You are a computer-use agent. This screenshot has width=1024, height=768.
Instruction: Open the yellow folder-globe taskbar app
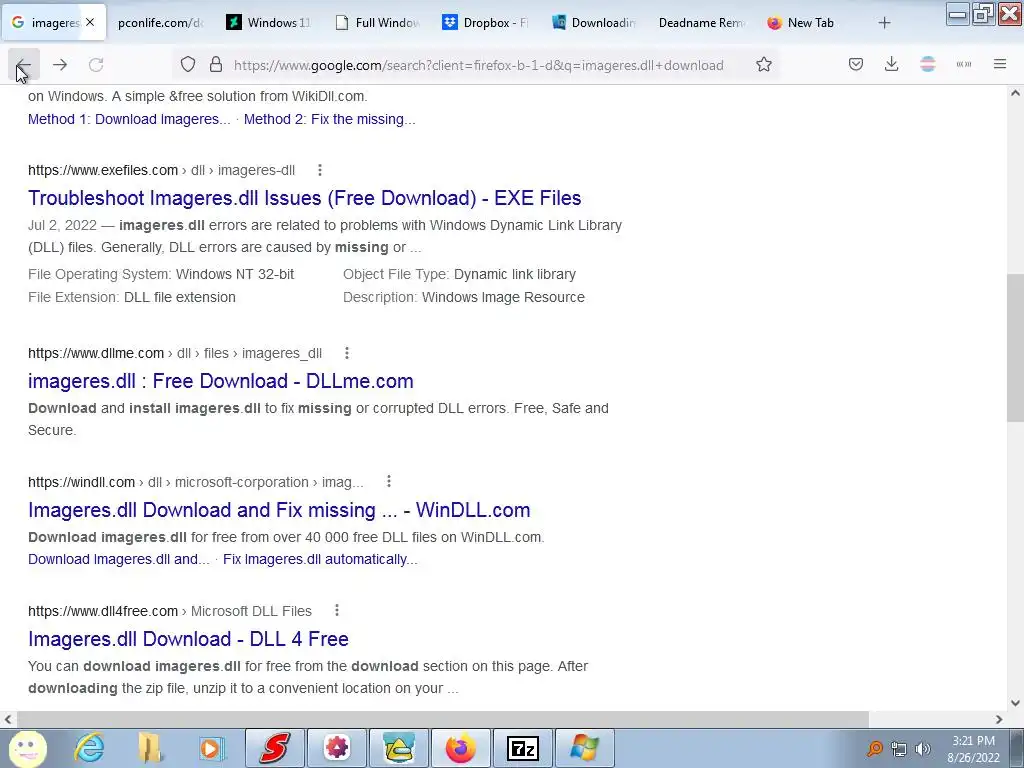(x=398, y=748)
